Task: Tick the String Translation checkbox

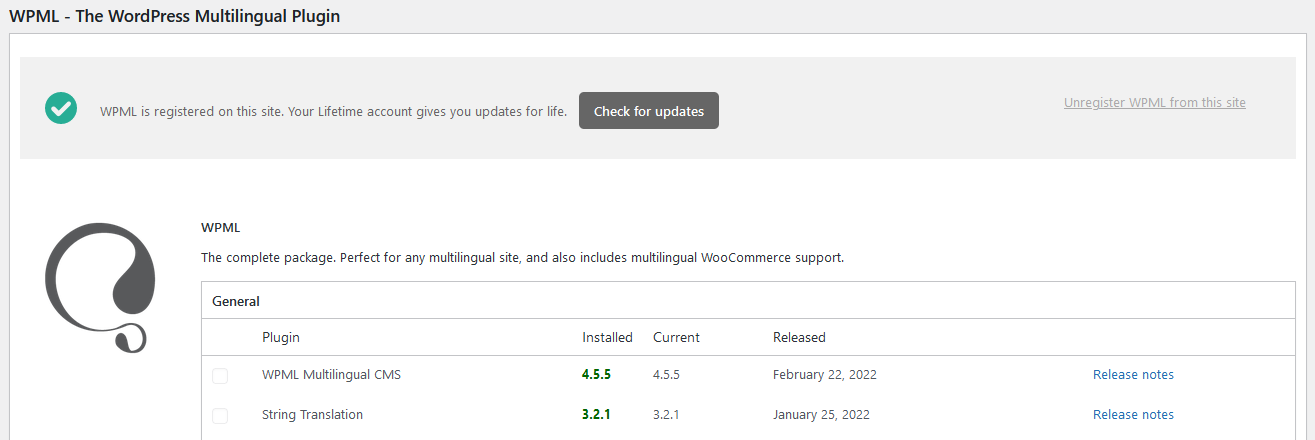Action: pyautogui.click(x=220, y=416)
